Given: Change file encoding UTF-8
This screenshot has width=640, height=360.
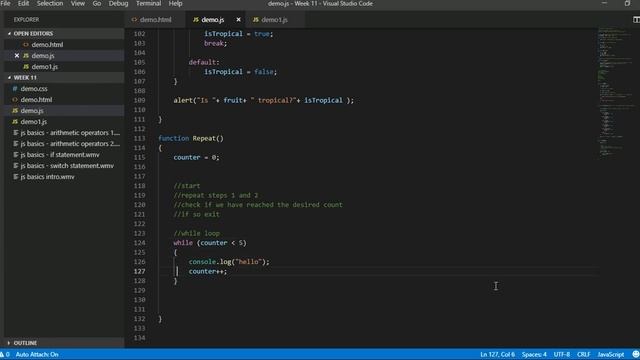Looking at the screenshot, I should [x=562, y=354].
